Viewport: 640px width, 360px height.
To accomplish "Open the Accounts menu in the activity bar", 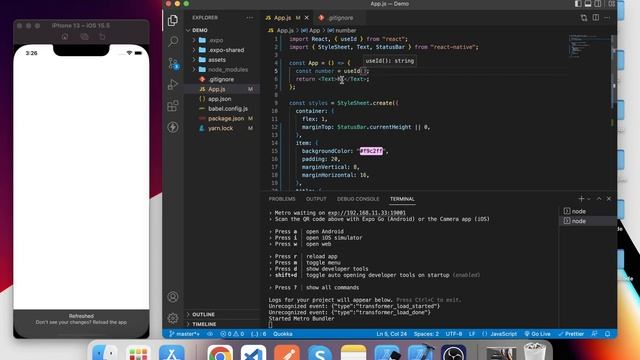I will (173, 297).
